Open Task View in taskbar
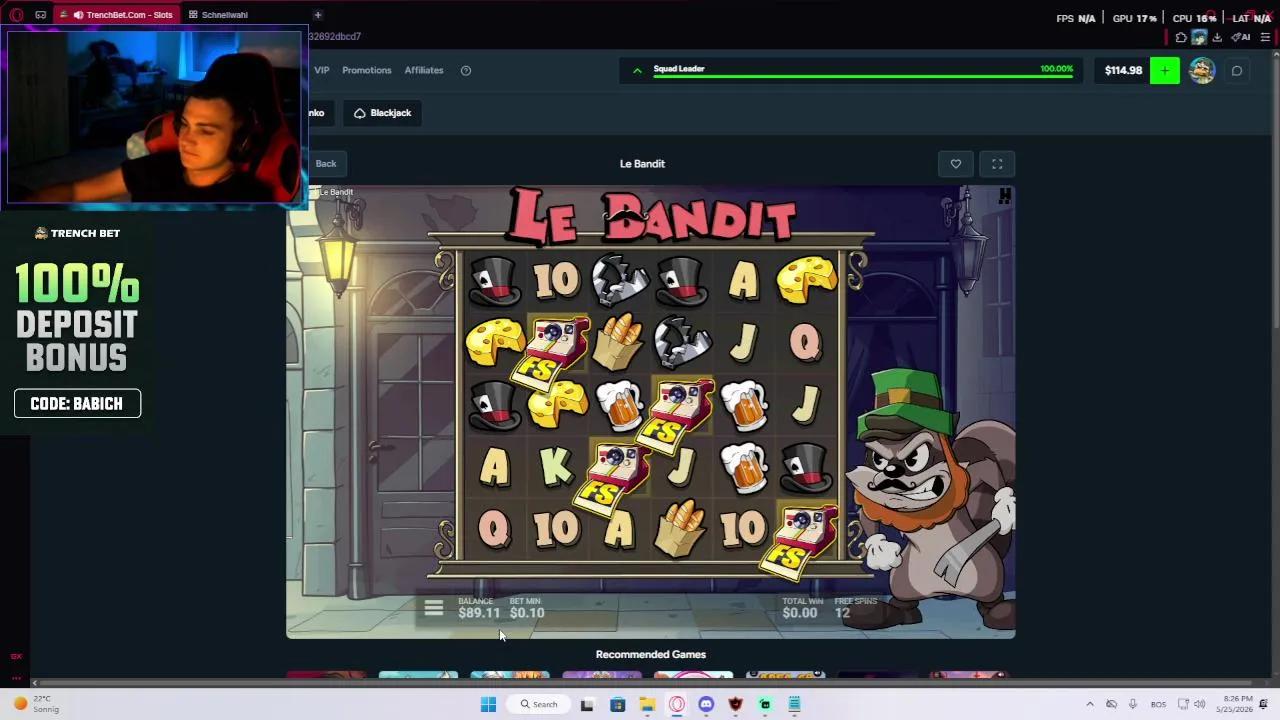The image size is (1280, 720). [x=587, y=704]
